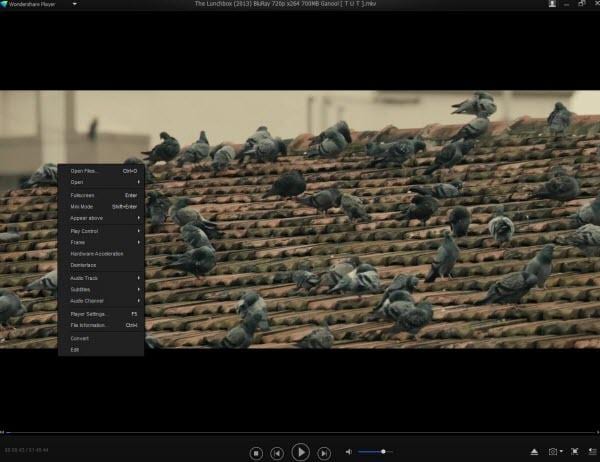Start the video with the Play button
The image size is (600, 462).
pos(300,452)
